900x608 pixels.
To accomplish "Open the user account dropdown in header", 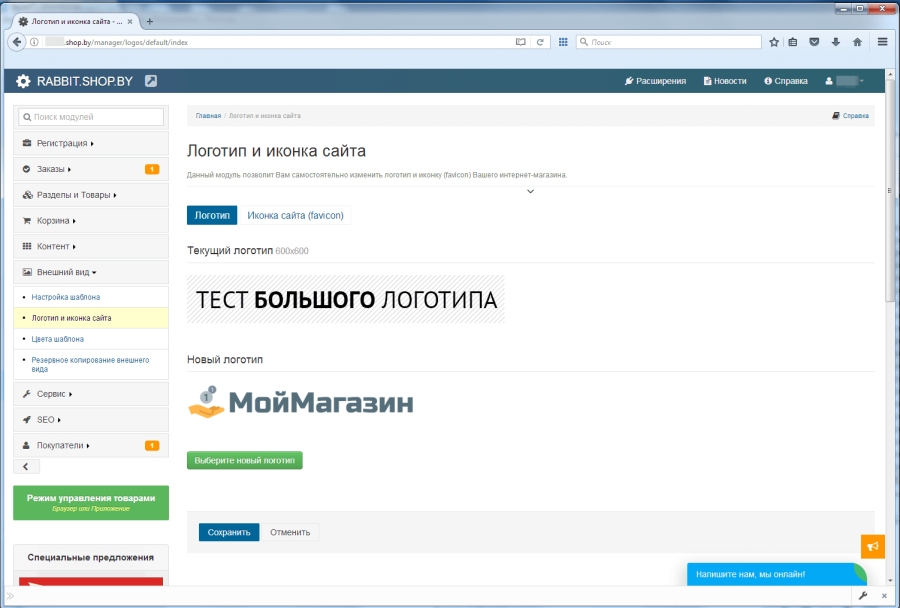I will (845, 81).
